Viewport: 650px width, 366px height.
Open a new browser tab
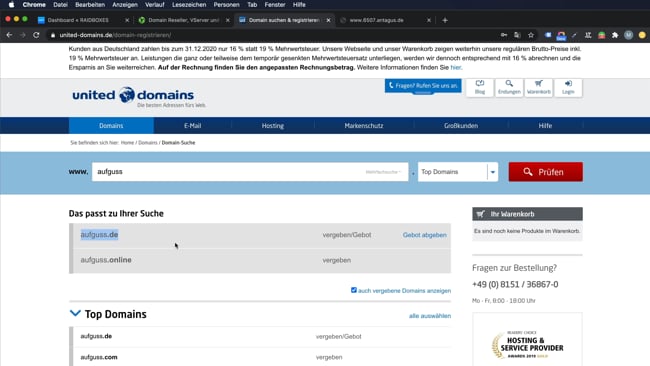pos(445,20)
